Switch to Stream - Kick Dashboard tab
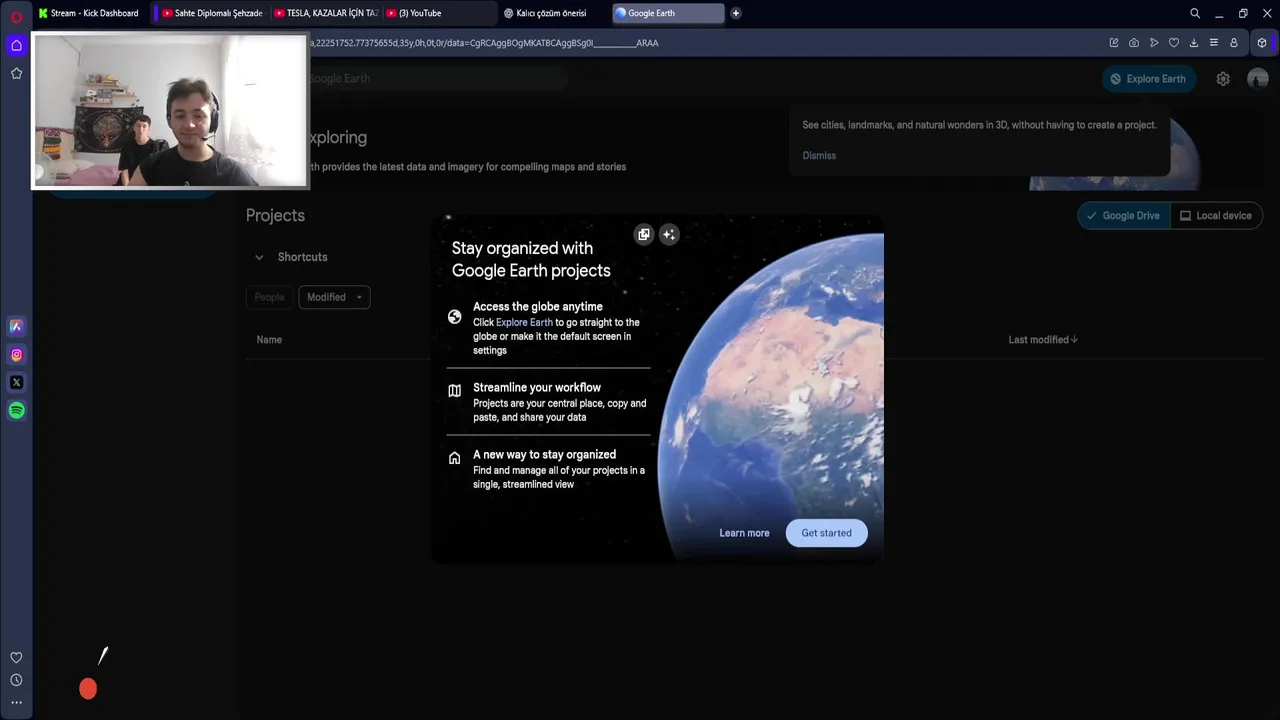Image resolution: width=1280 pixels, height=720 pixels. (91, 13)
